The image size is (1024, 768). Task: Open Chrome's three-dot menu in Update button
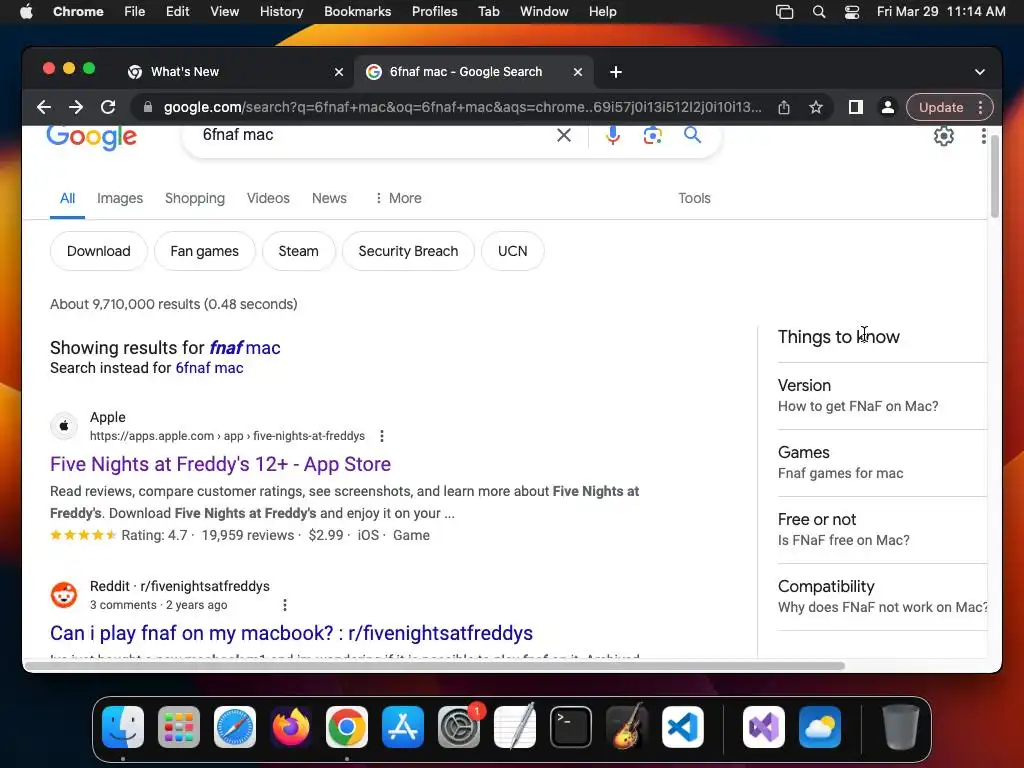coord(980,107)
